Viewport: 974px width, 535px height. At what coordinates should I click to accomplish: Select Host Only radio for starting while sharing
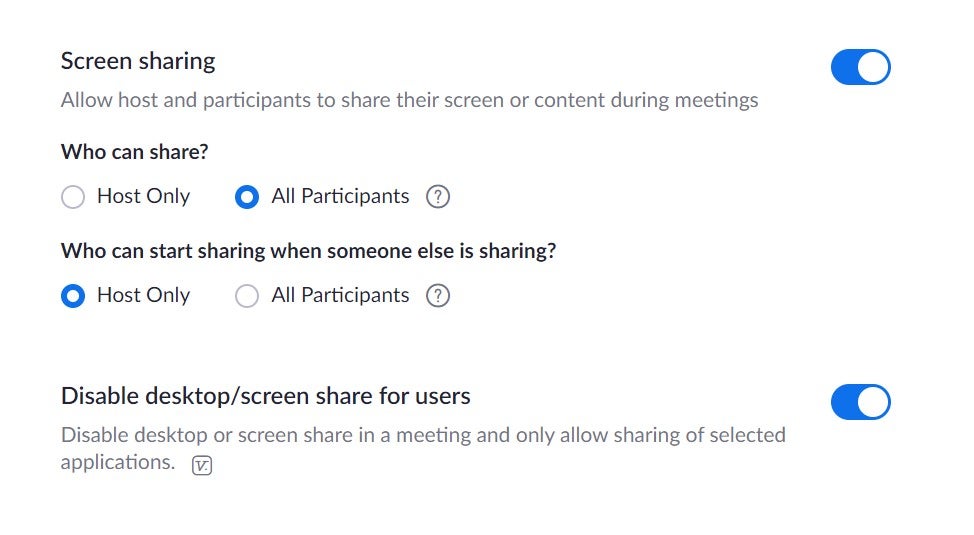pyautogui.click(x=73, y=296)
